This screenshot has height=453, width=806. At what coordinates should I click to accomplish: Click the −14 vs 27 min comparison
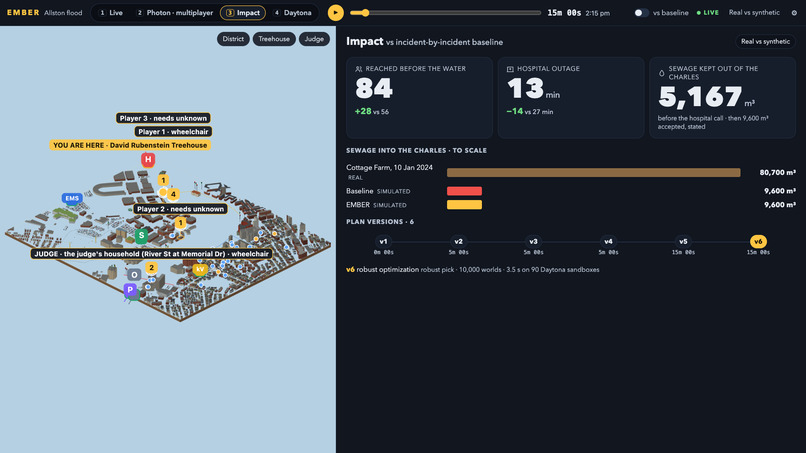(x=529, y=112)
